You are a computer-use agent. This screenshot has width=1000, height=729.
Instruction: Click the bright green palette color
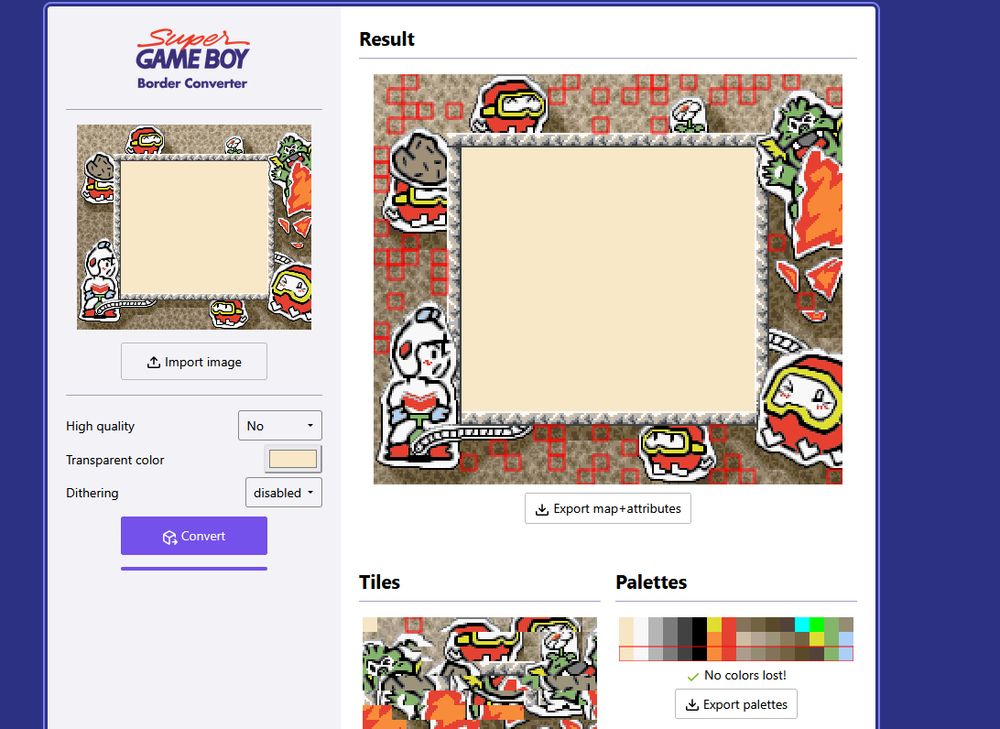pyautogui.click(x=816, y=624)
